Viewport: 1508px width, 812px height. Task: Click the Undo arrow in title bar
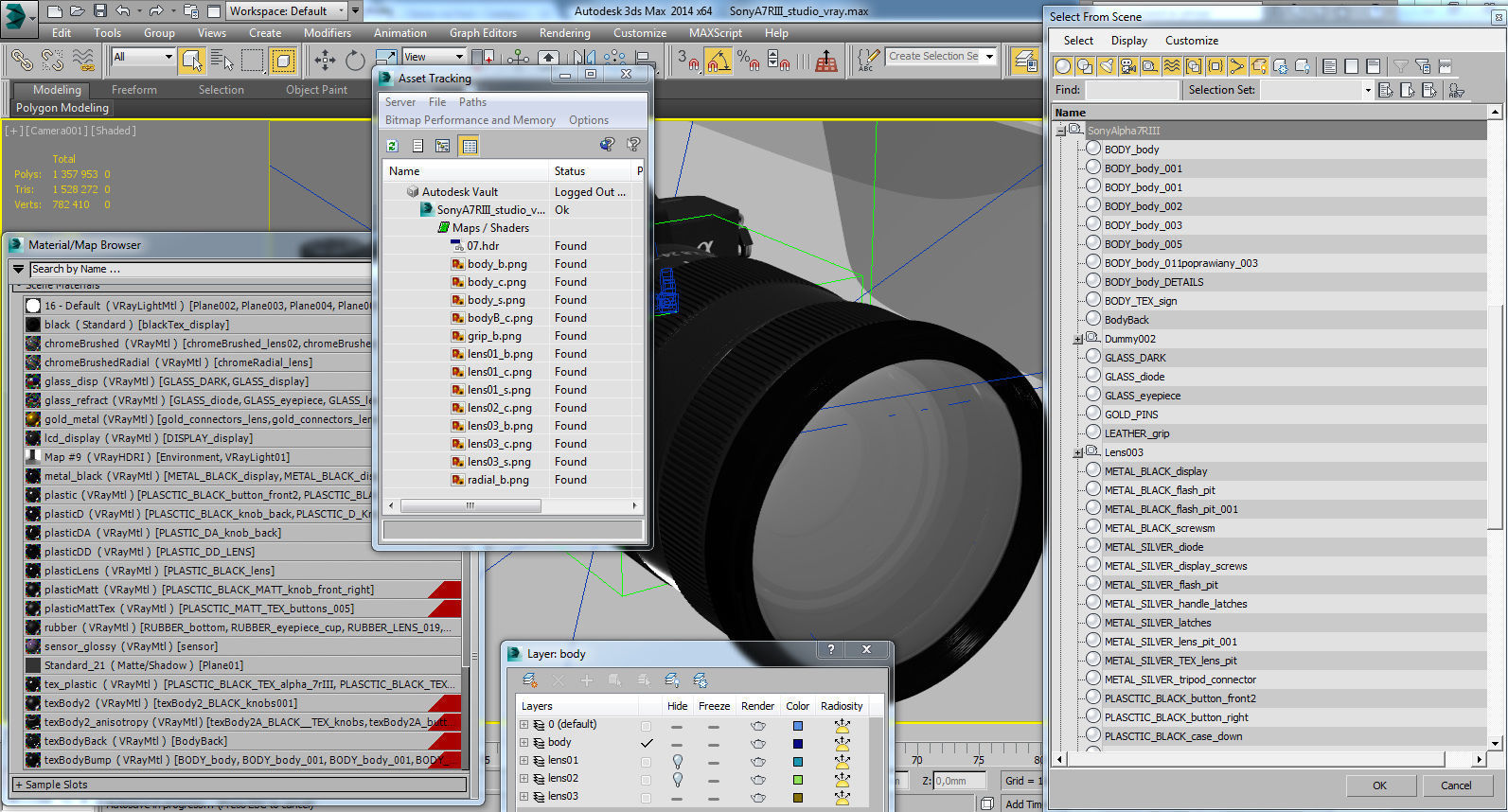coord(123,11)
